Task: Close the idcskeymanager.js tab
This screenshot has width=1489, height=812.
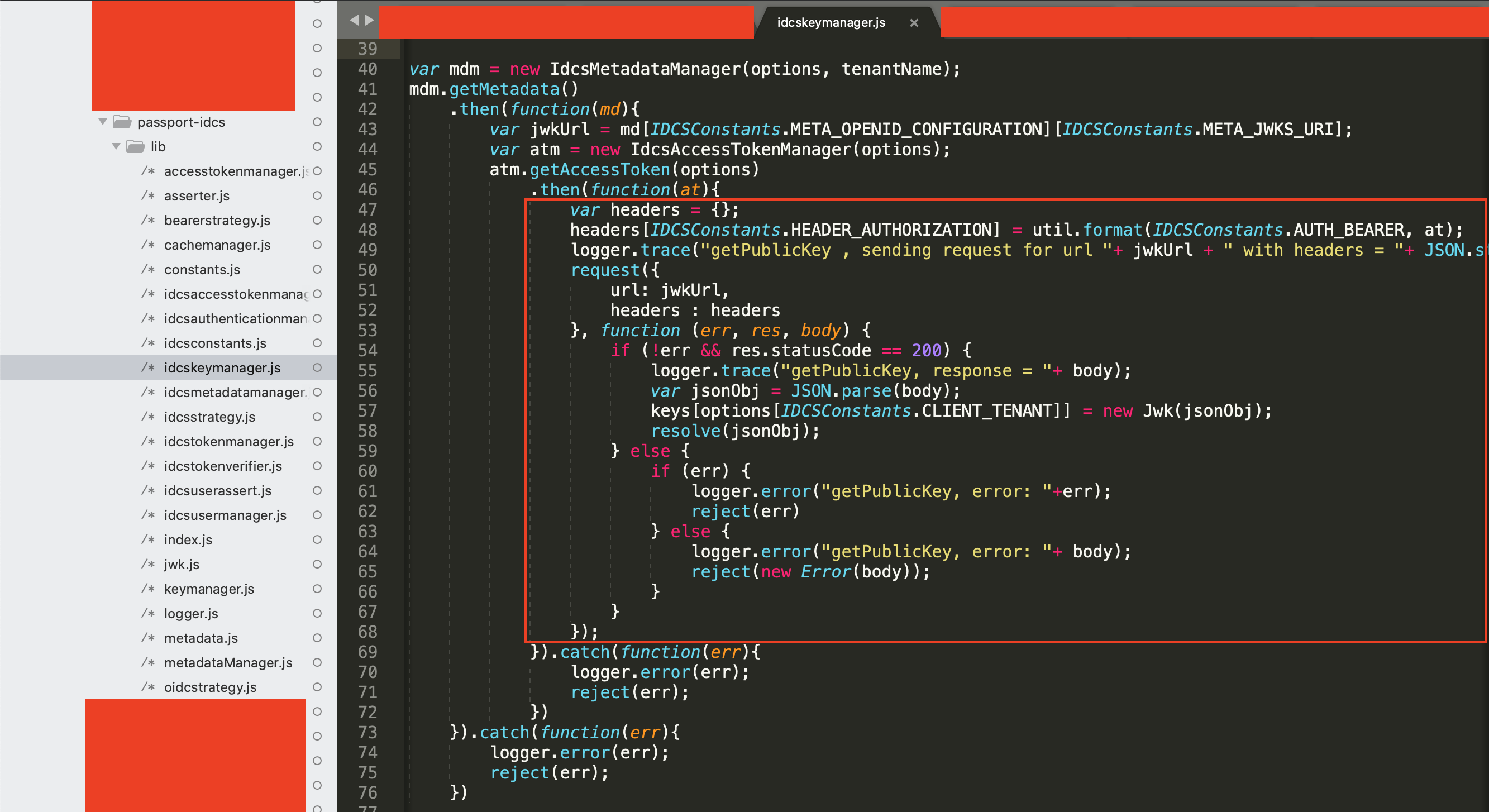Action: click(914, 22)
